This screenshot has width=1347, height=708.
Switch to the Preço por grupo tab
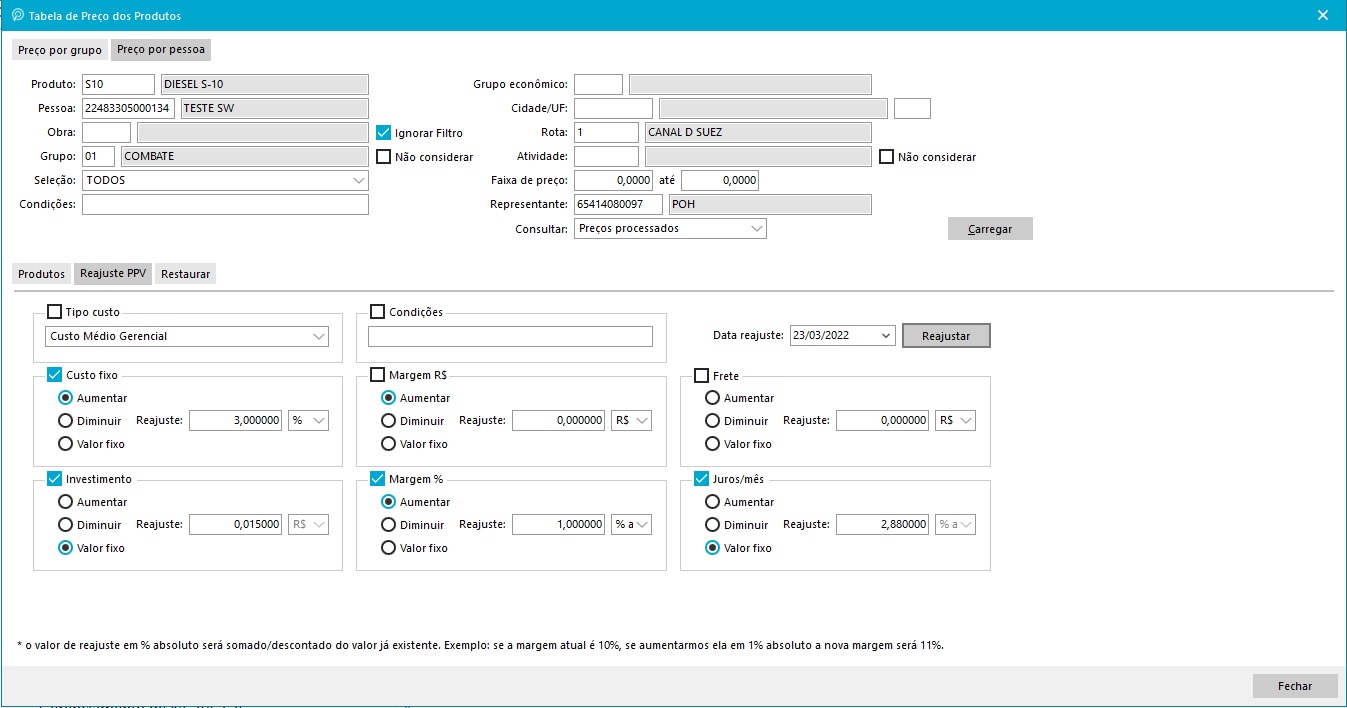[60, 50]
